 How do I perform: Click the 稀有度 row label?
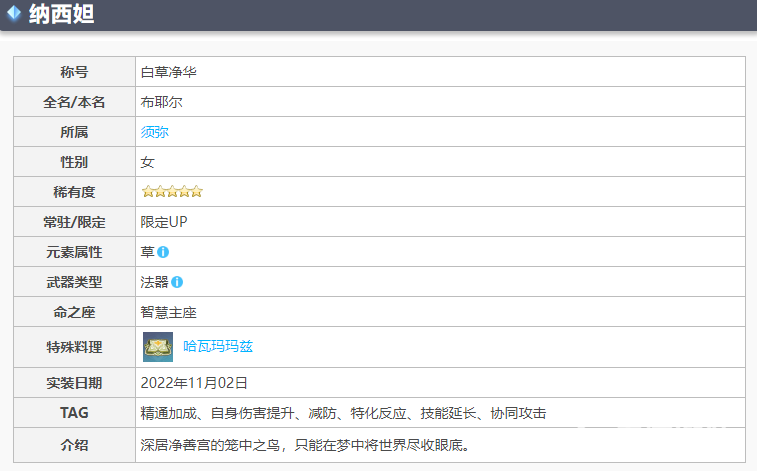[x=74, y=192]
